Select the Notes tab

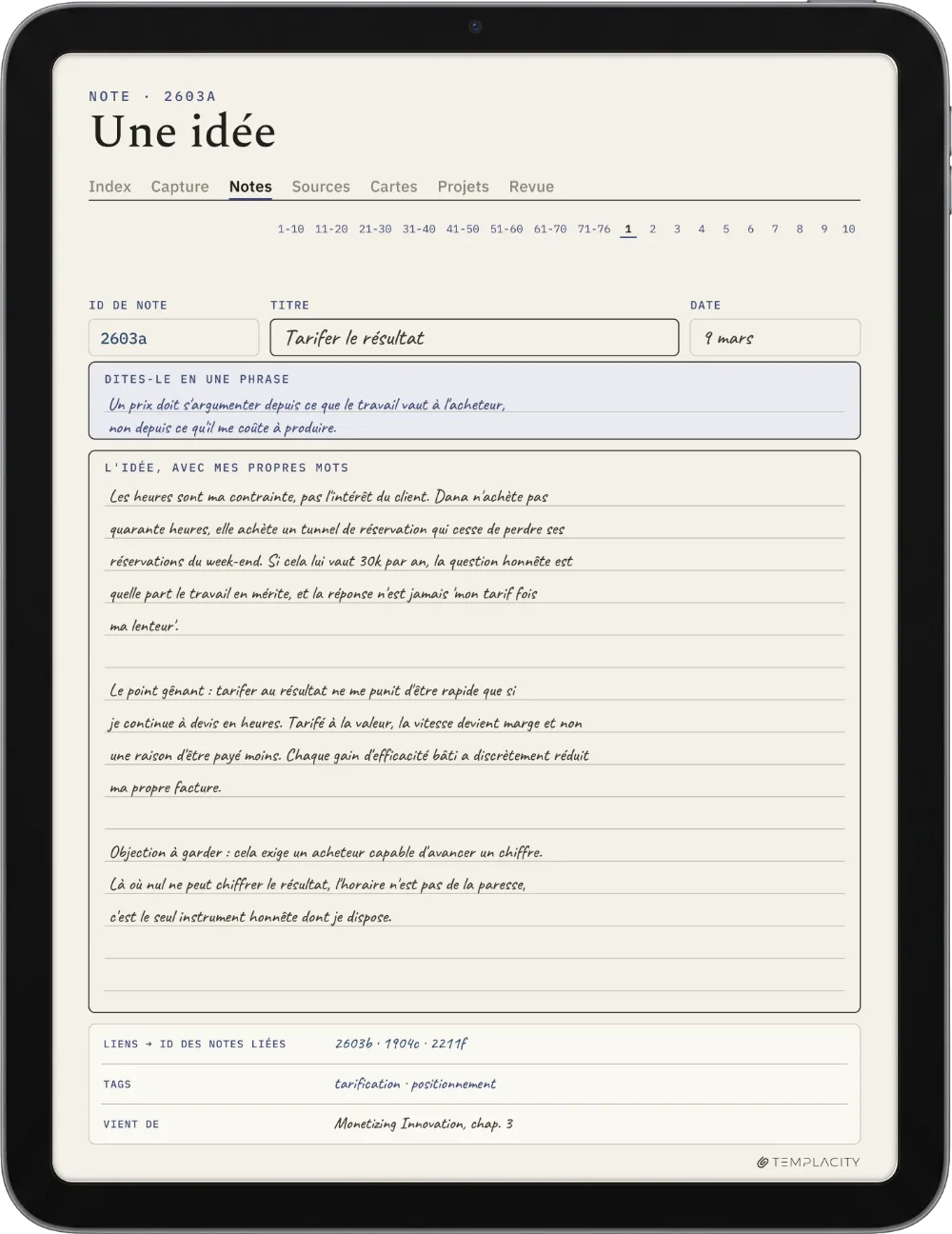(x=250, y=187)
